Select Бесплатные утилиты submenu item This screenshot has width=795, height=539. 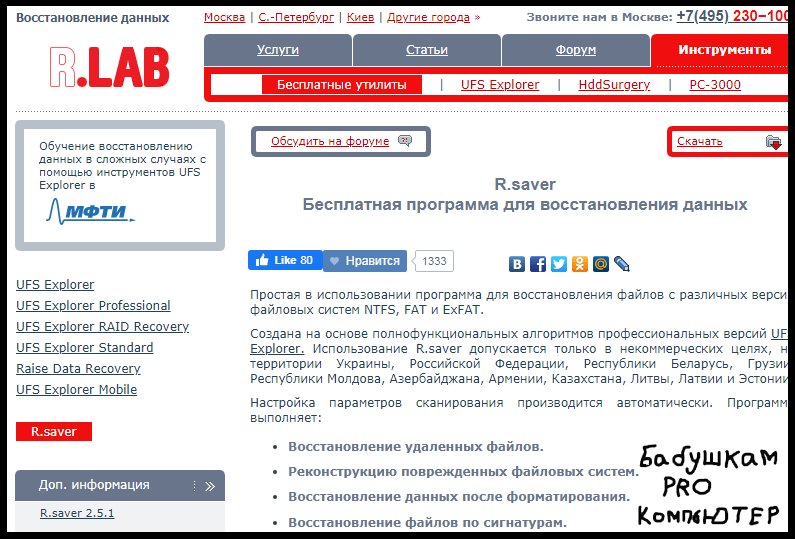point(342,85)
